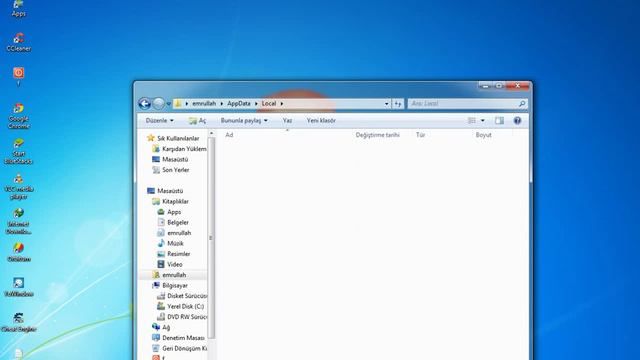Open the address bar history dropdown
Screen dimensions: 640x360
[x=387, y=104]
